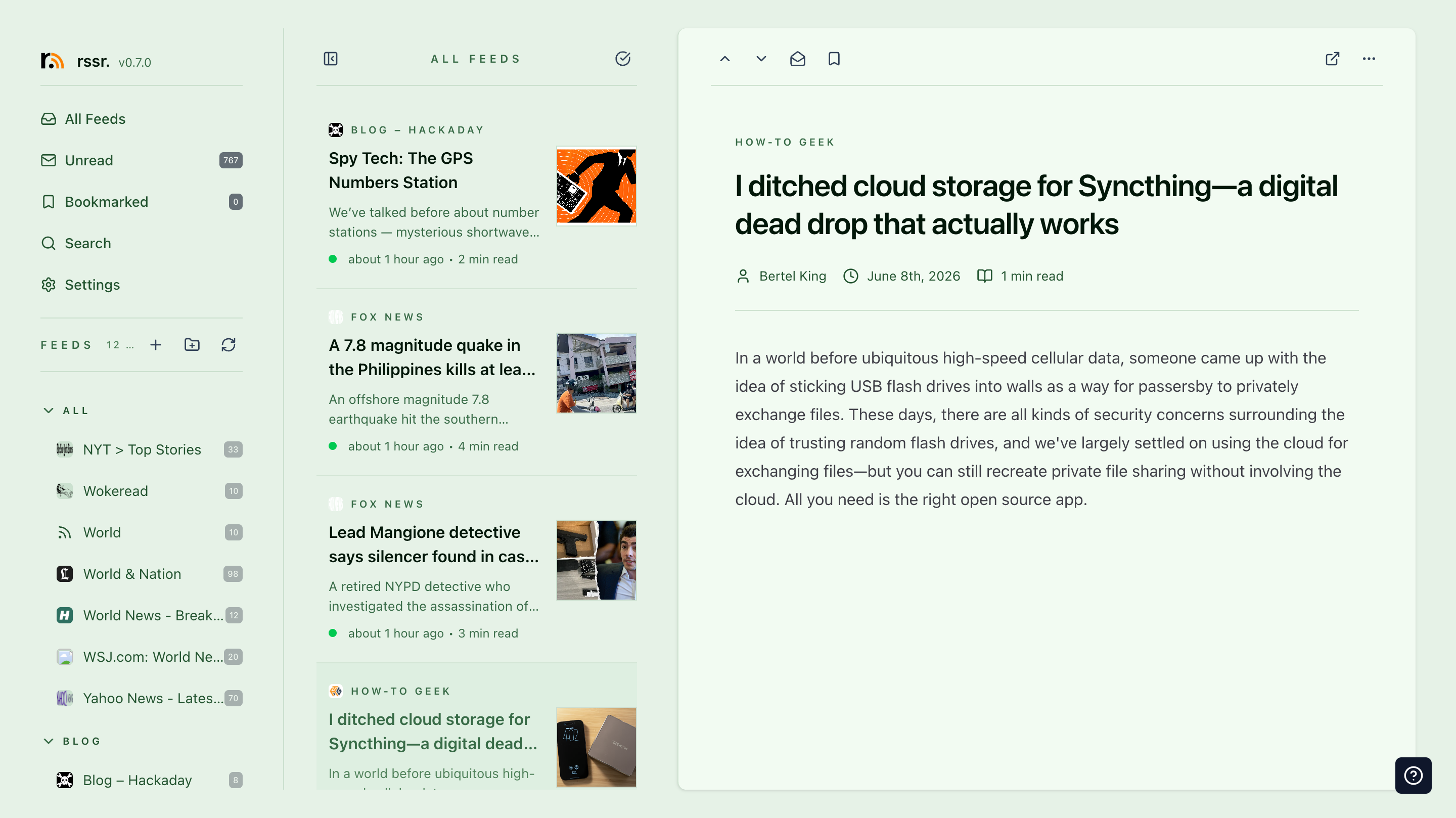This screenshot has width=1456, height=818.
Task: Add a new feed
Action: tap(156, 345)
